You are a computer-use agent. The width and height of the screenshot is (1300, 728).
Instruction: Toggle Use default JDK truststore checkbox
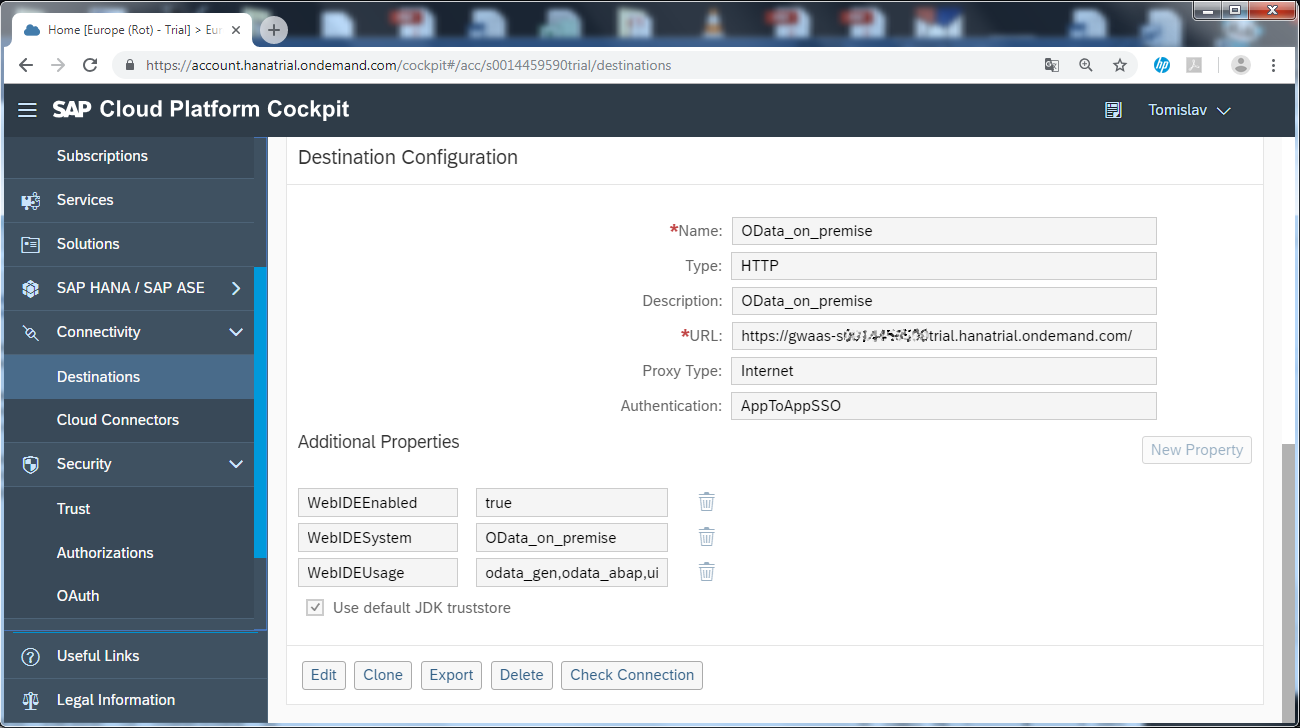click(x=315, y=607)
